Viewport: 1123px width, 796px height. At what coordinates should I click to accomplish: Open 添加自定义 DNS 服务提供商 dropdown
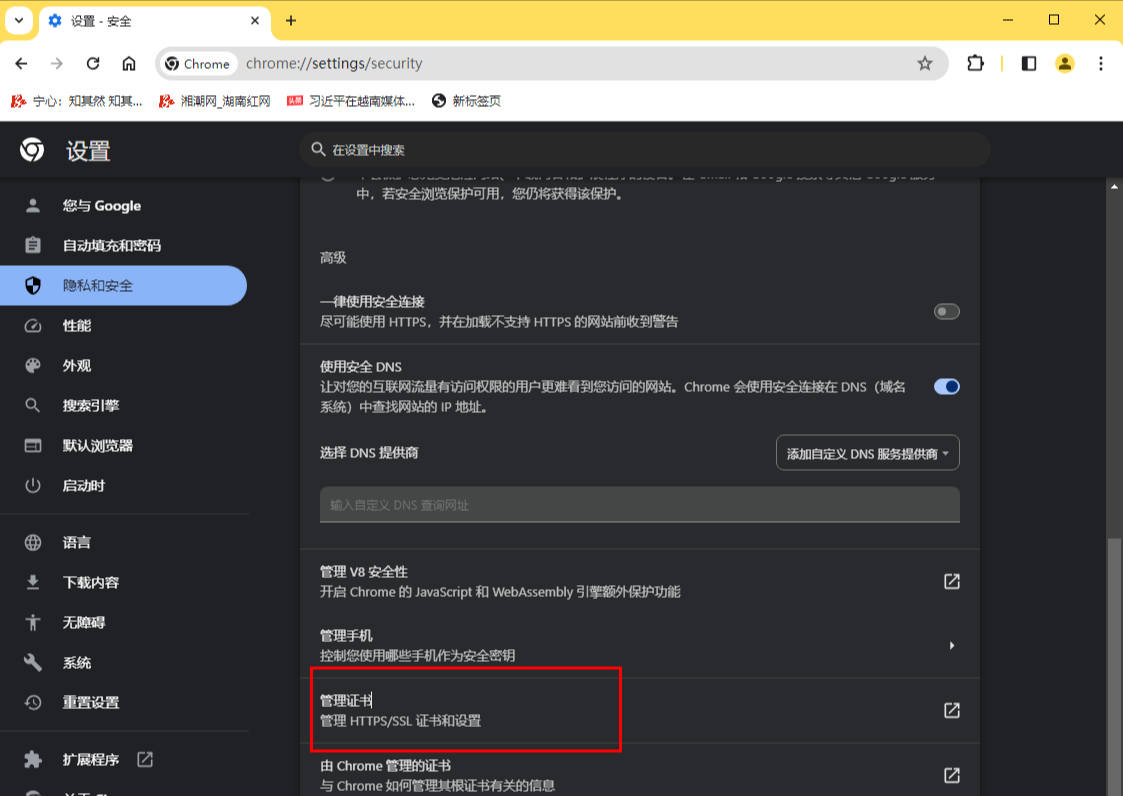coord(867,453)
